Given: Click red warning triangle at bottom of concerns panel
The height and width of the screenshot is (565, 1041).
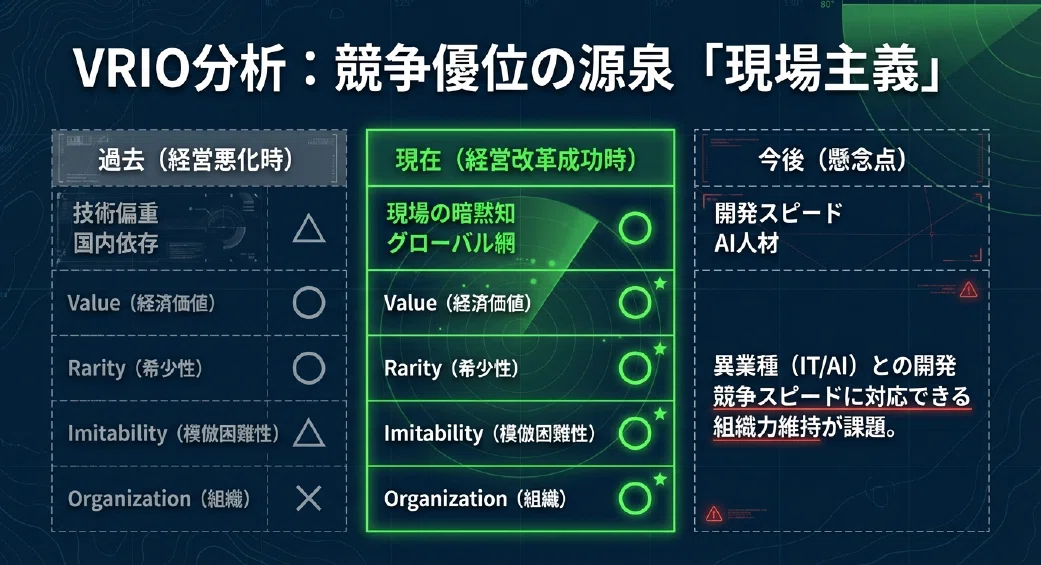Looking at the screenshot, I should (714, 513).
